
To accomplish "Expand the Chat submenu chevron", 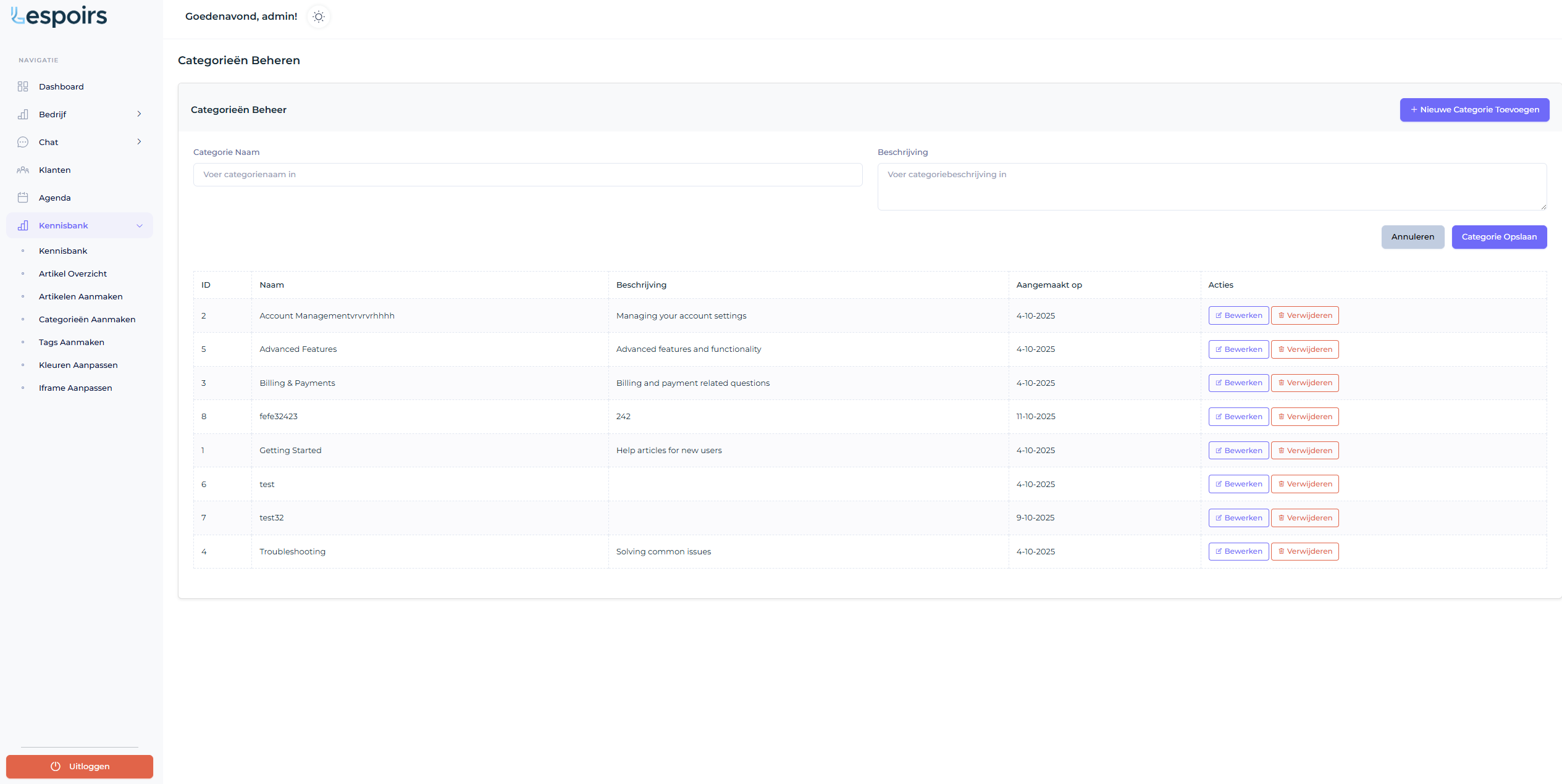I will [x=139, y=142].
